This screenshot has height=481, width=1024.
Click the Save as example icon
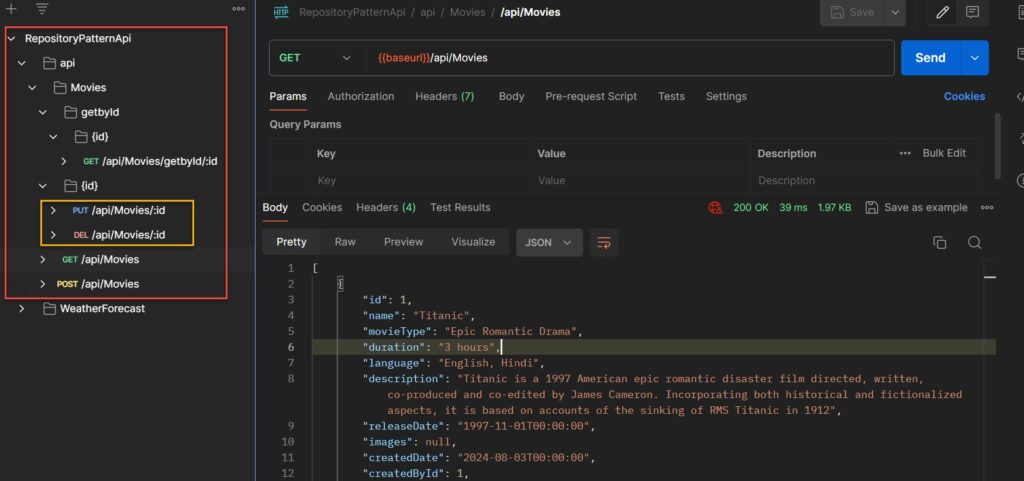(871, 208)
